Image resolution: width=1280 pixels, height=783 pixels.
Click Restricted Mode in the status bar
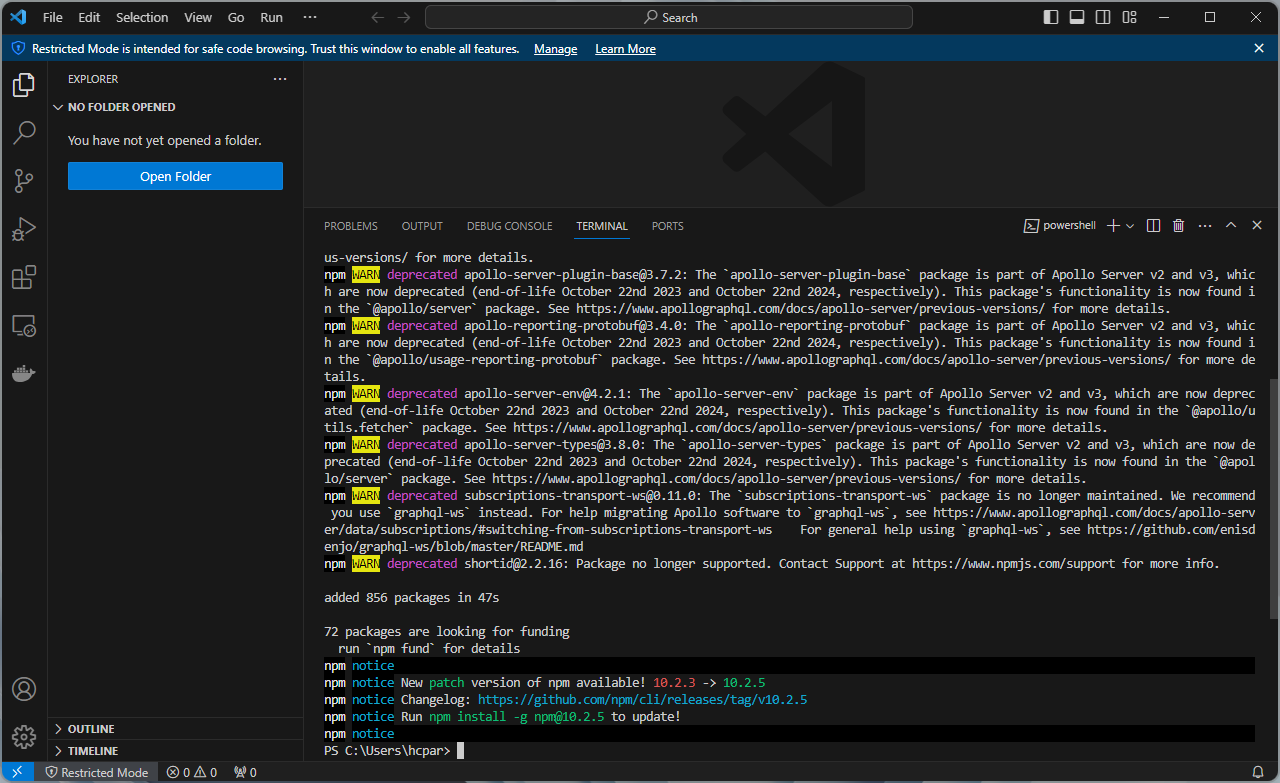coord(96,772)
